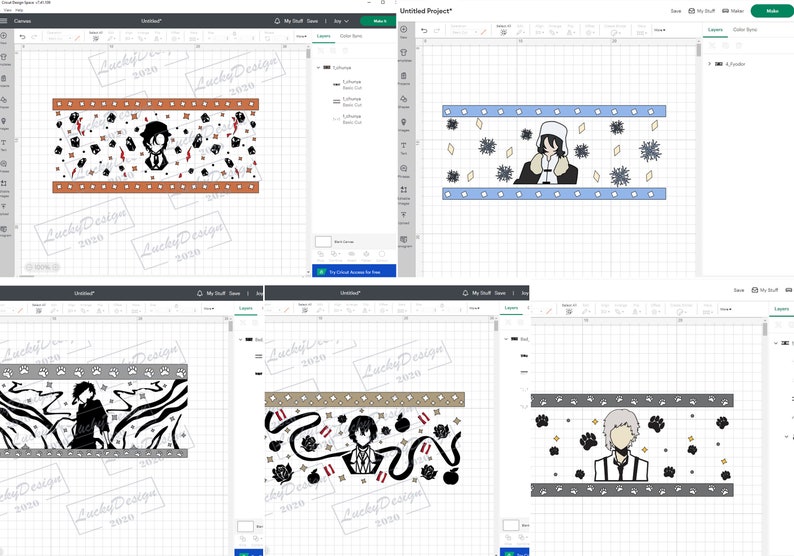Collapse the t_chunya layer group
Viewport: 794px width, 556px height.
coord(319,67)
